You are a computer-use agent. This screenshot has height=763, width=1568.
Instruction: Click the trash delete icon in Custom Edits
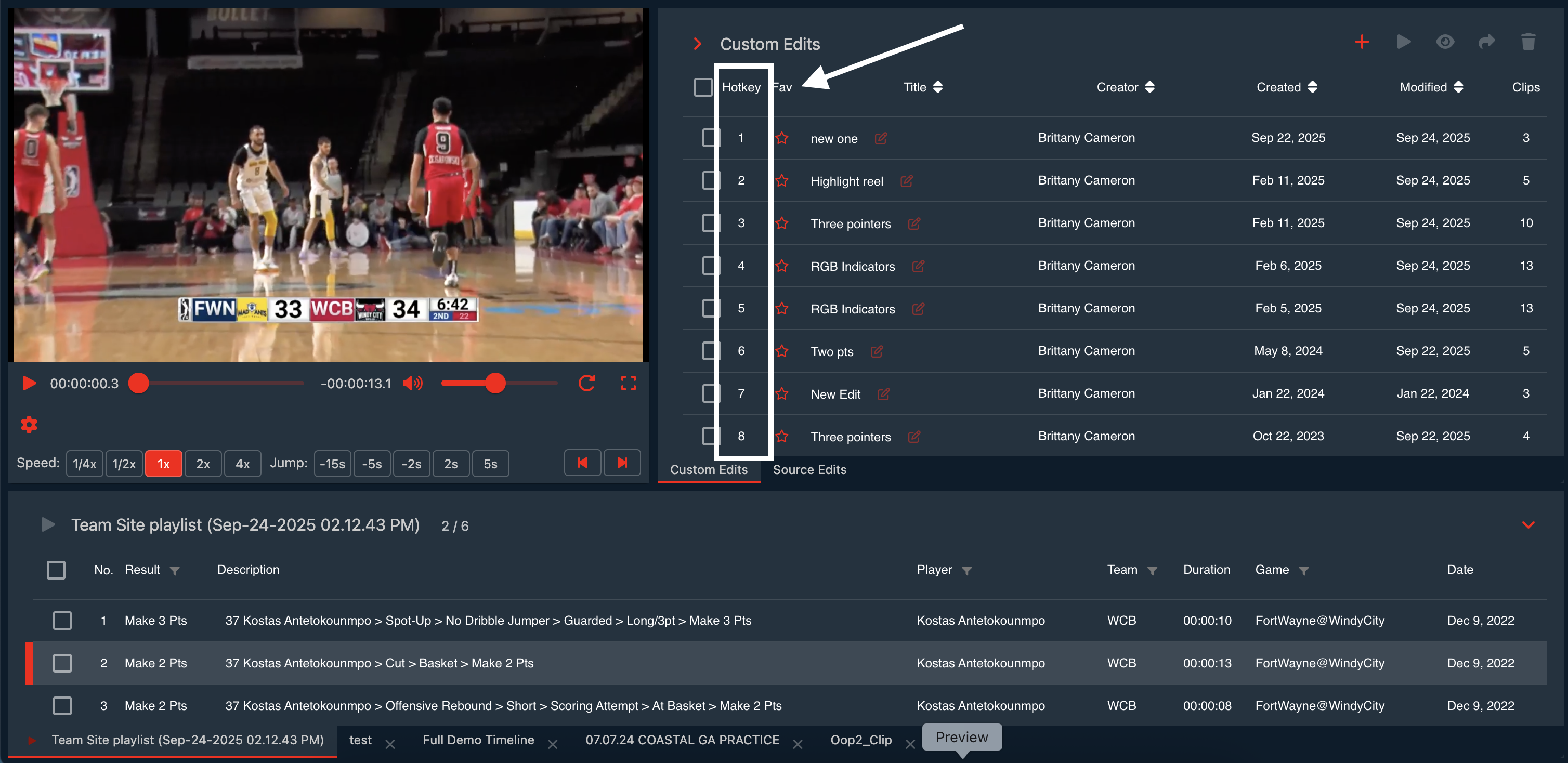tap(1528, 42)
